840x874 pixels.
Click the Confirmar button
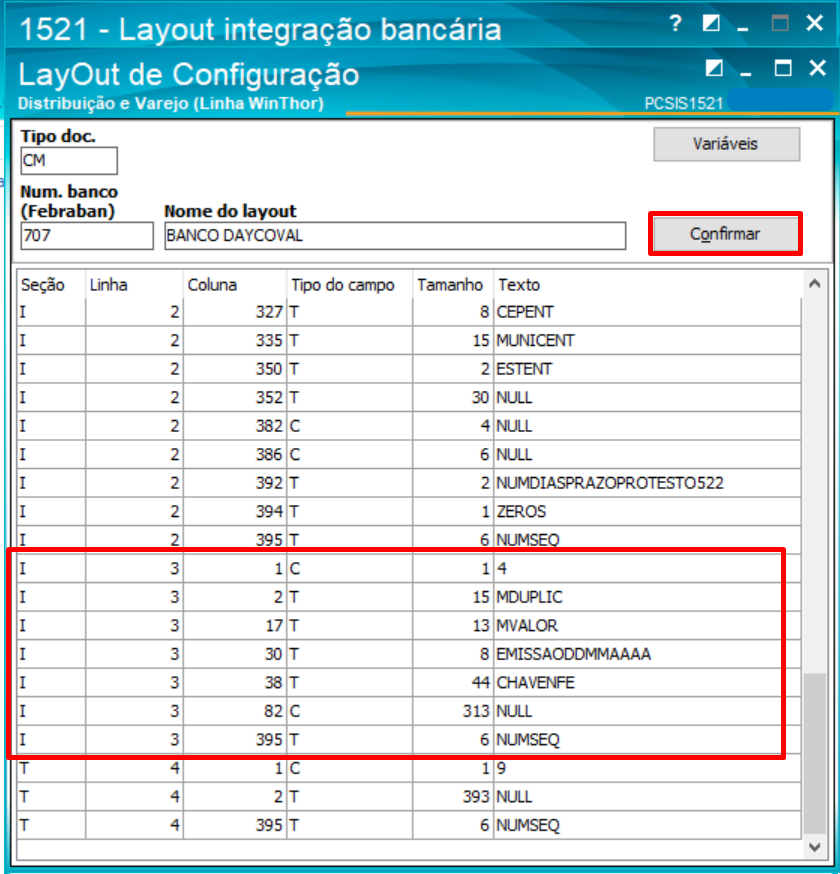click(x=725, y=234)
